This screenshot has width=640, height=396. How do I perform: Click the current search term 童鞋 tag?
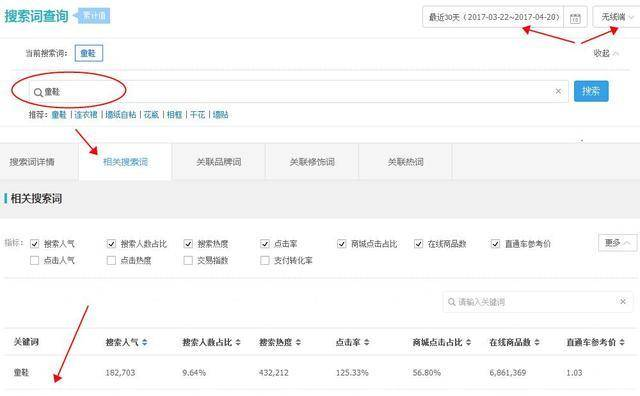89,53
